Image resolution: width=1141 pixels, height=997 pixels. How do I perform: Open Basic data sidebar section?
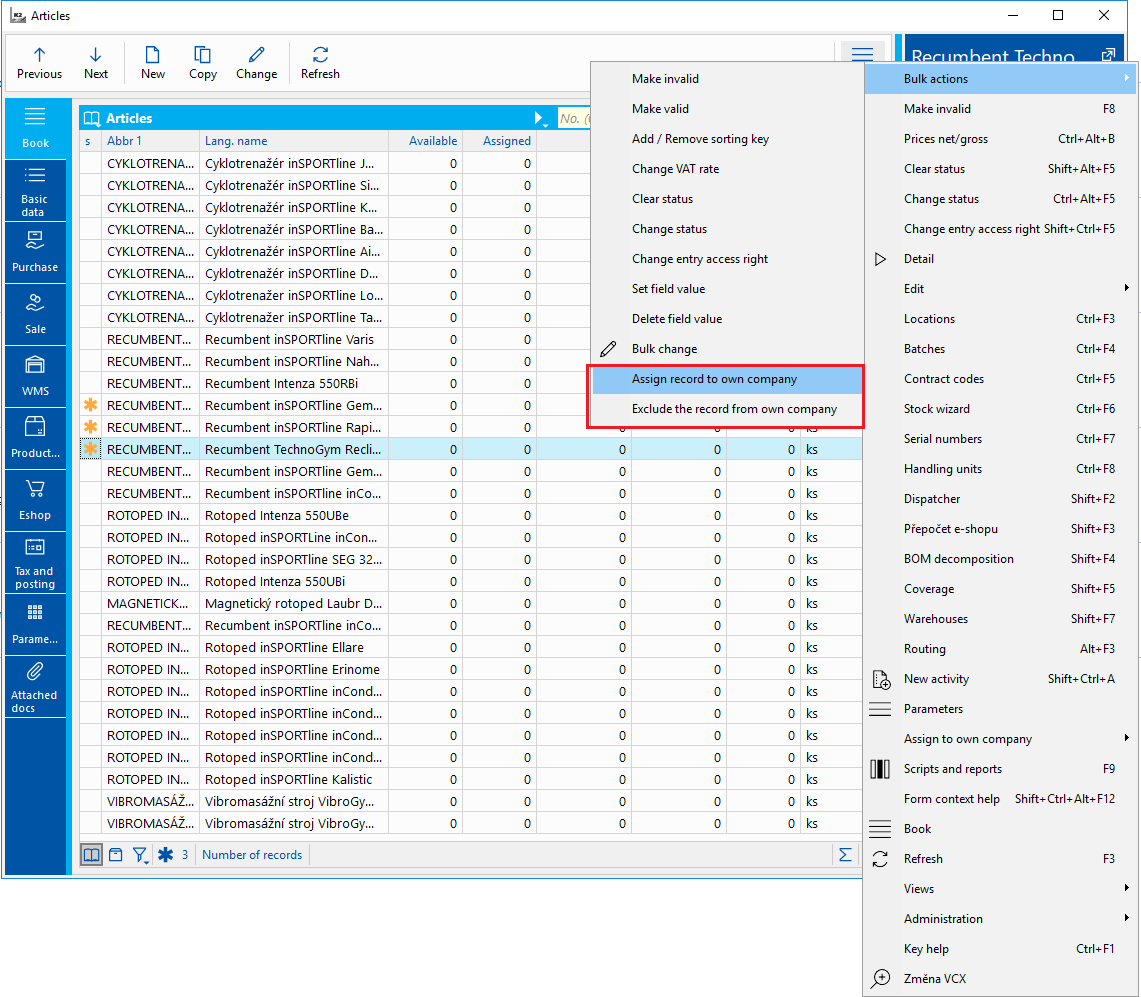tap(35, 191)
